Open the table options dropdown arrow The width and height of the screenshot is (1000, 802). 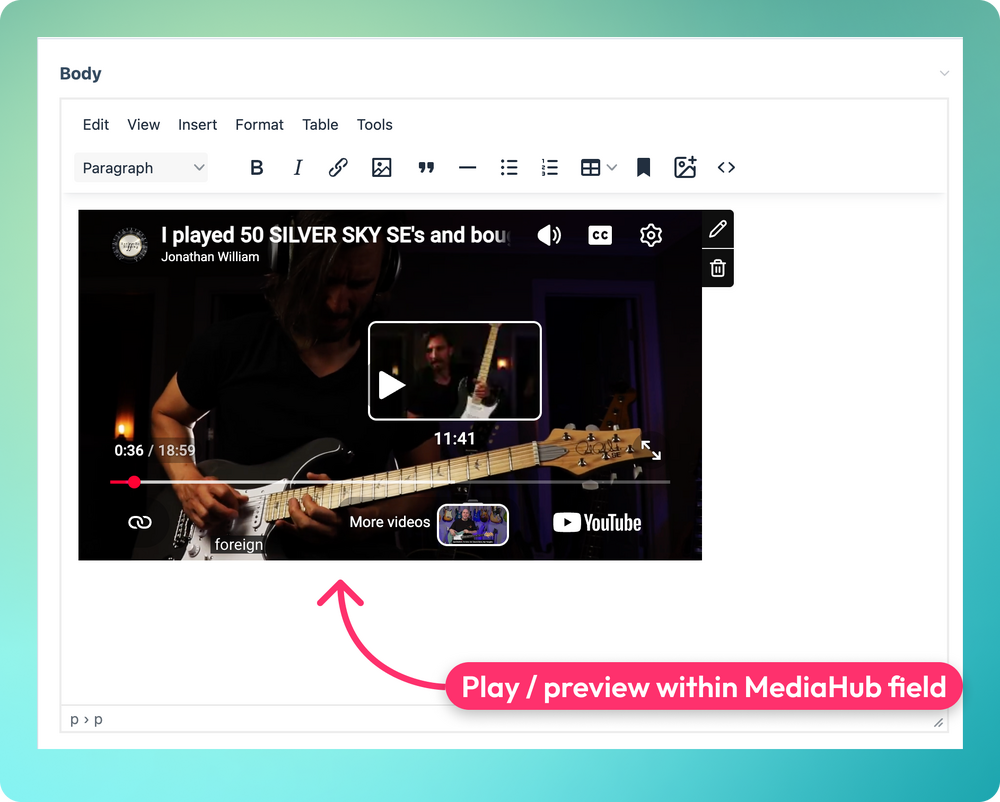(x=612, y=168)
